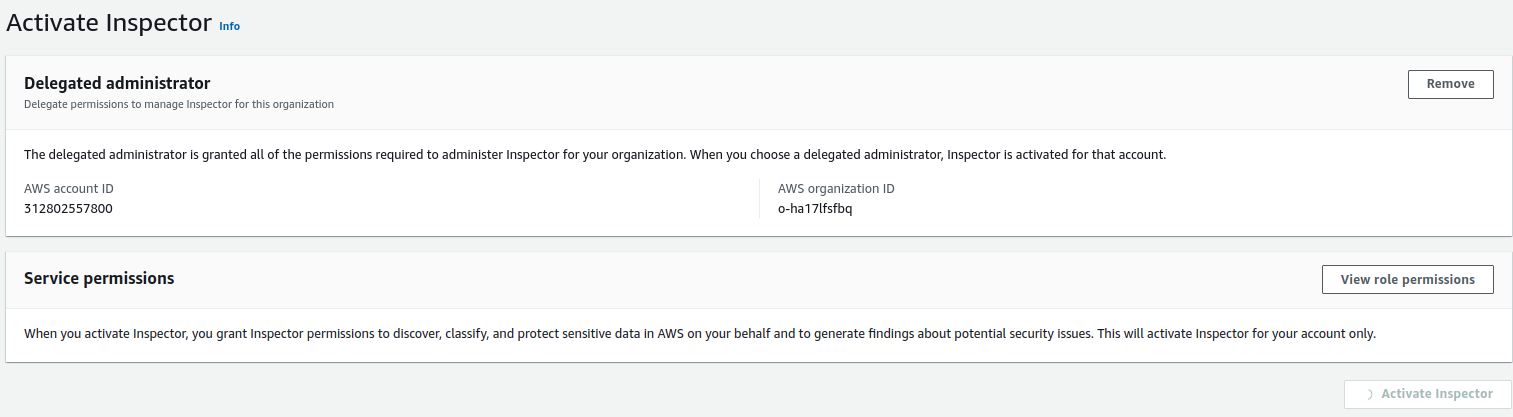Click the loading spinner in Activate Inspector button
Viewport: 1513px width, 417px height.
coord(1368,394)
